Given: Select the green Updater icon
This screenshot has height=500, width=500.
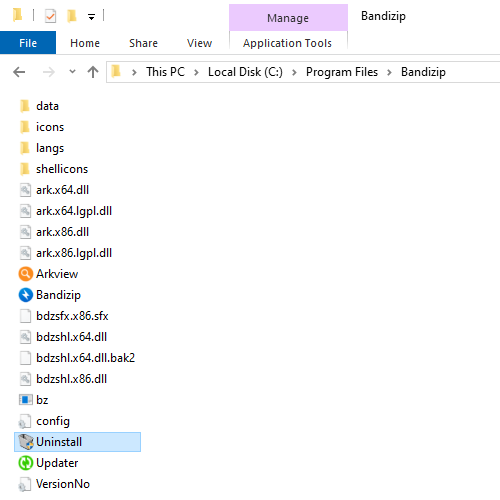Looking at the screenshot, I should (x=25, y=463).
